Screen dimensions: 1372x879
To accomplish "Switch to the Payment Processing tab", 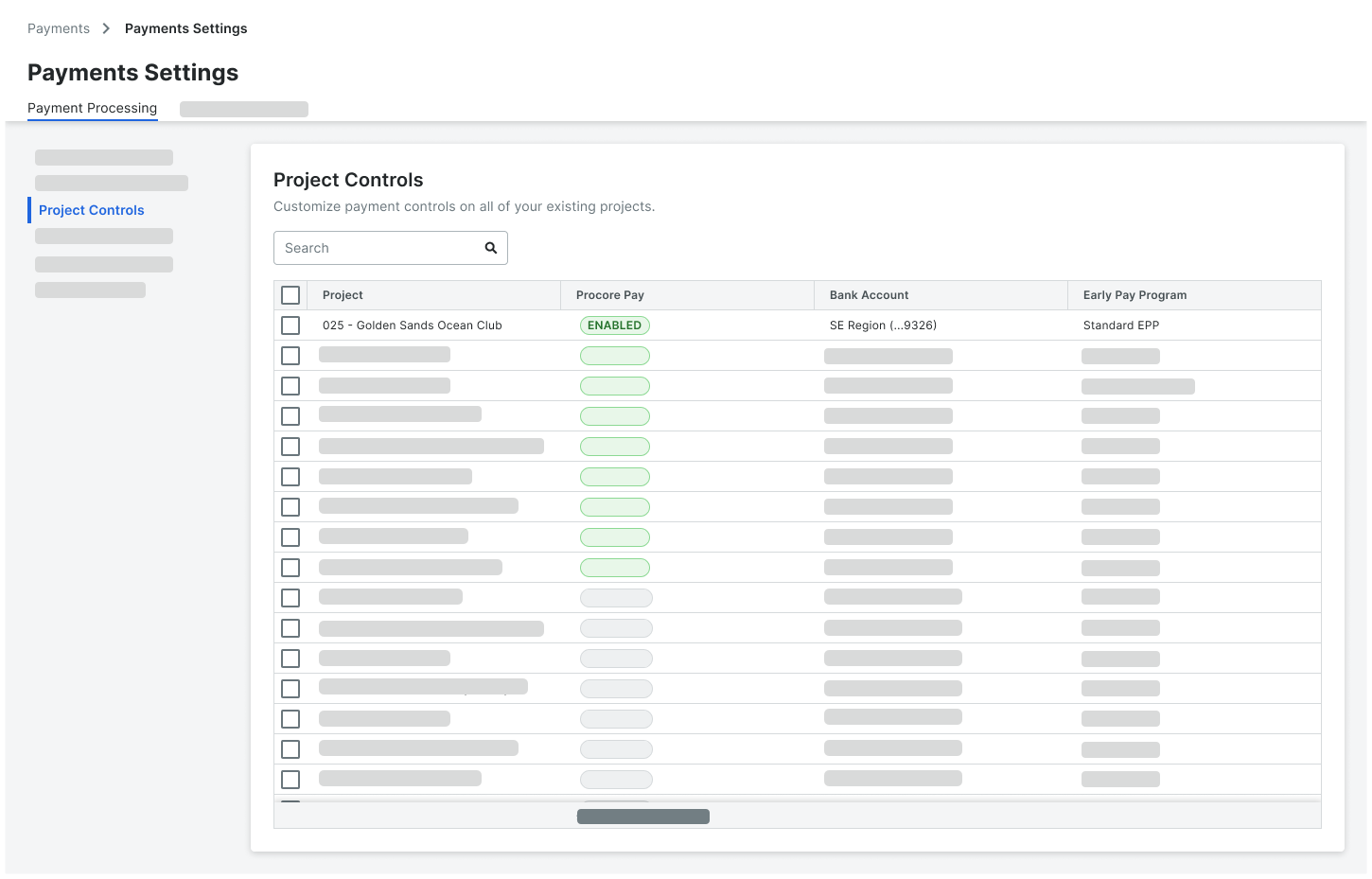I will (x=92, y=108).
